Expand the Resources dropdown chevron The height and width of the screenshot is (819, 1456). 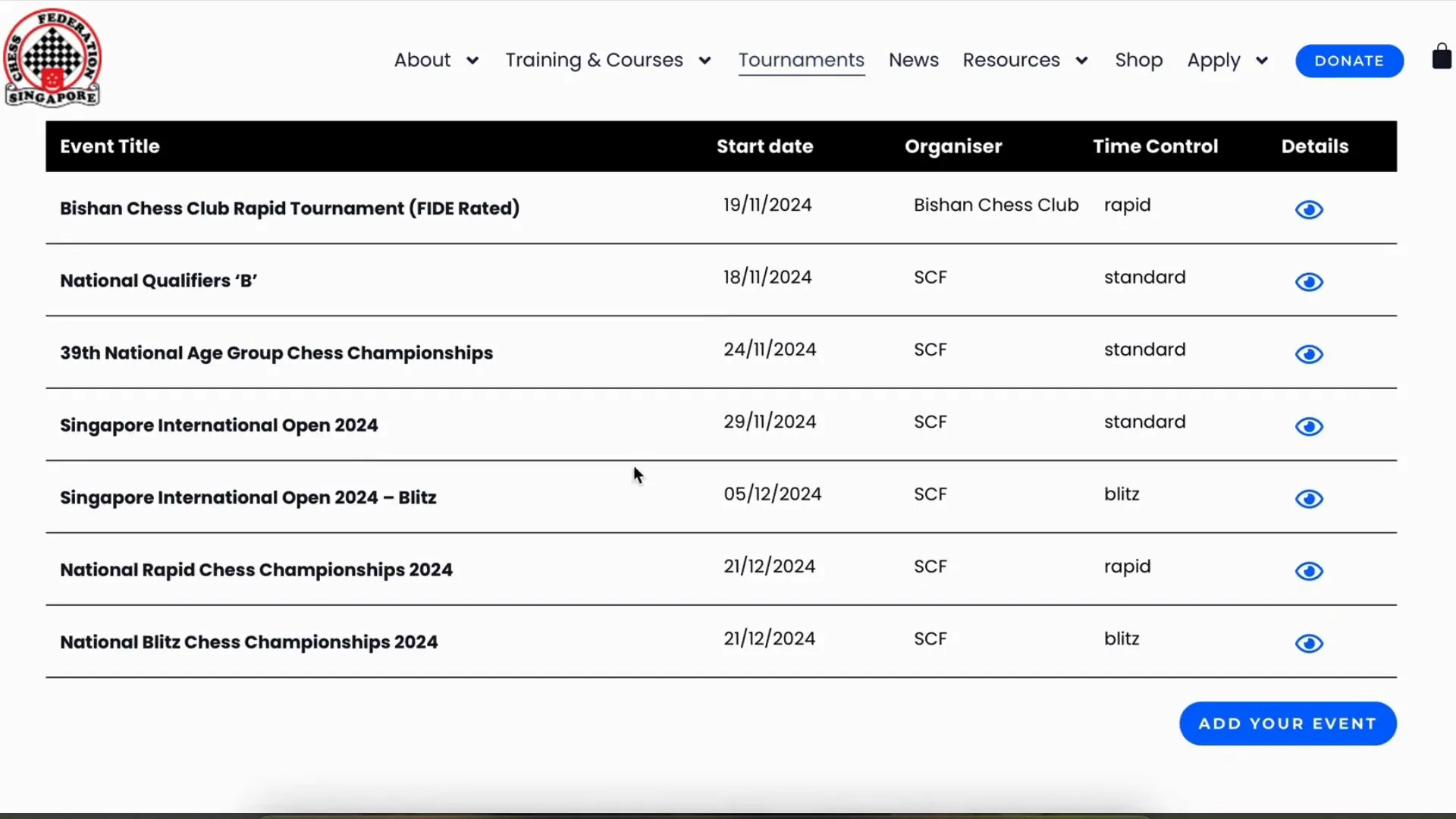click(1081, 61)
